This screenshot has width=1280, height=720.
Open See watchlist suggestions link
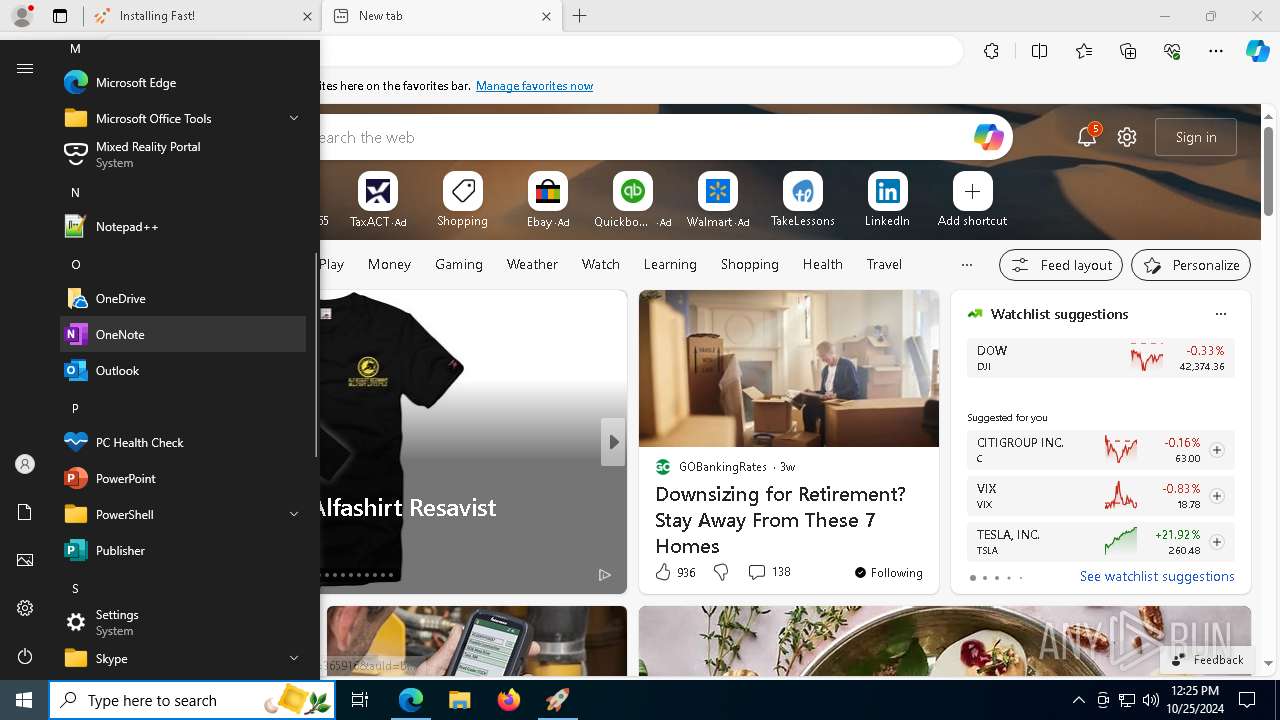pyautogui.click(x=1157, y=576)
